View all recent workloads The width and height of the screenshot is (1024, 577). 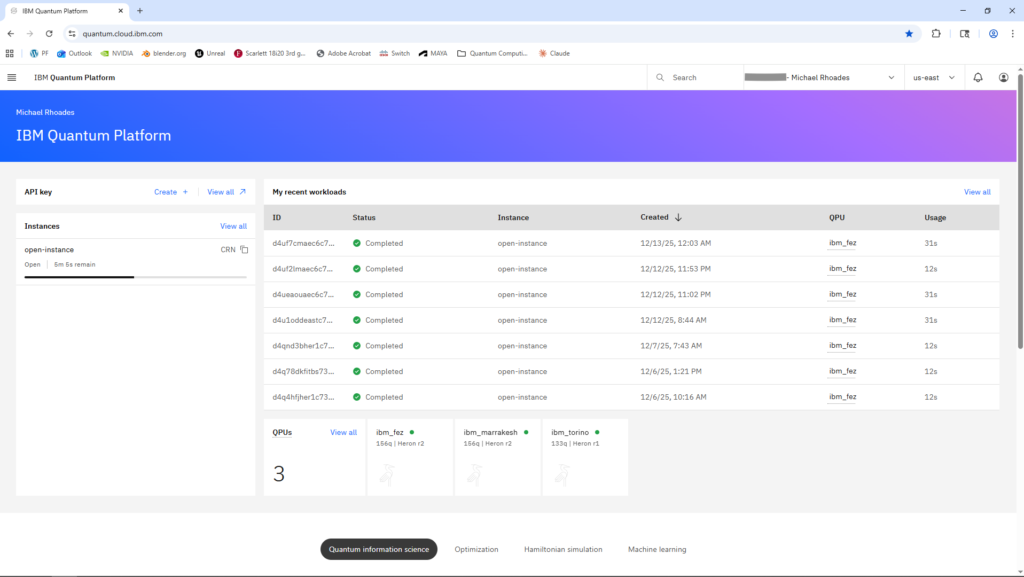(976, 192)
